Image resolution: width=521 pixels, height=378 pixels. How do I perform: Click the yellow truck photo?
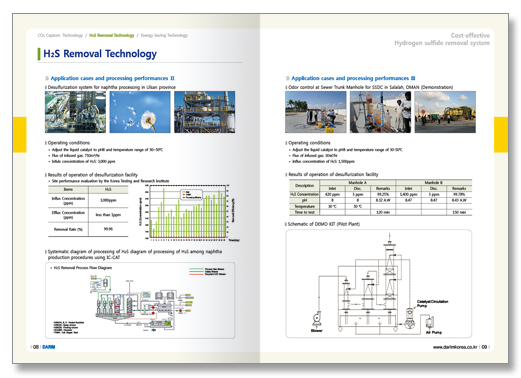445,112
